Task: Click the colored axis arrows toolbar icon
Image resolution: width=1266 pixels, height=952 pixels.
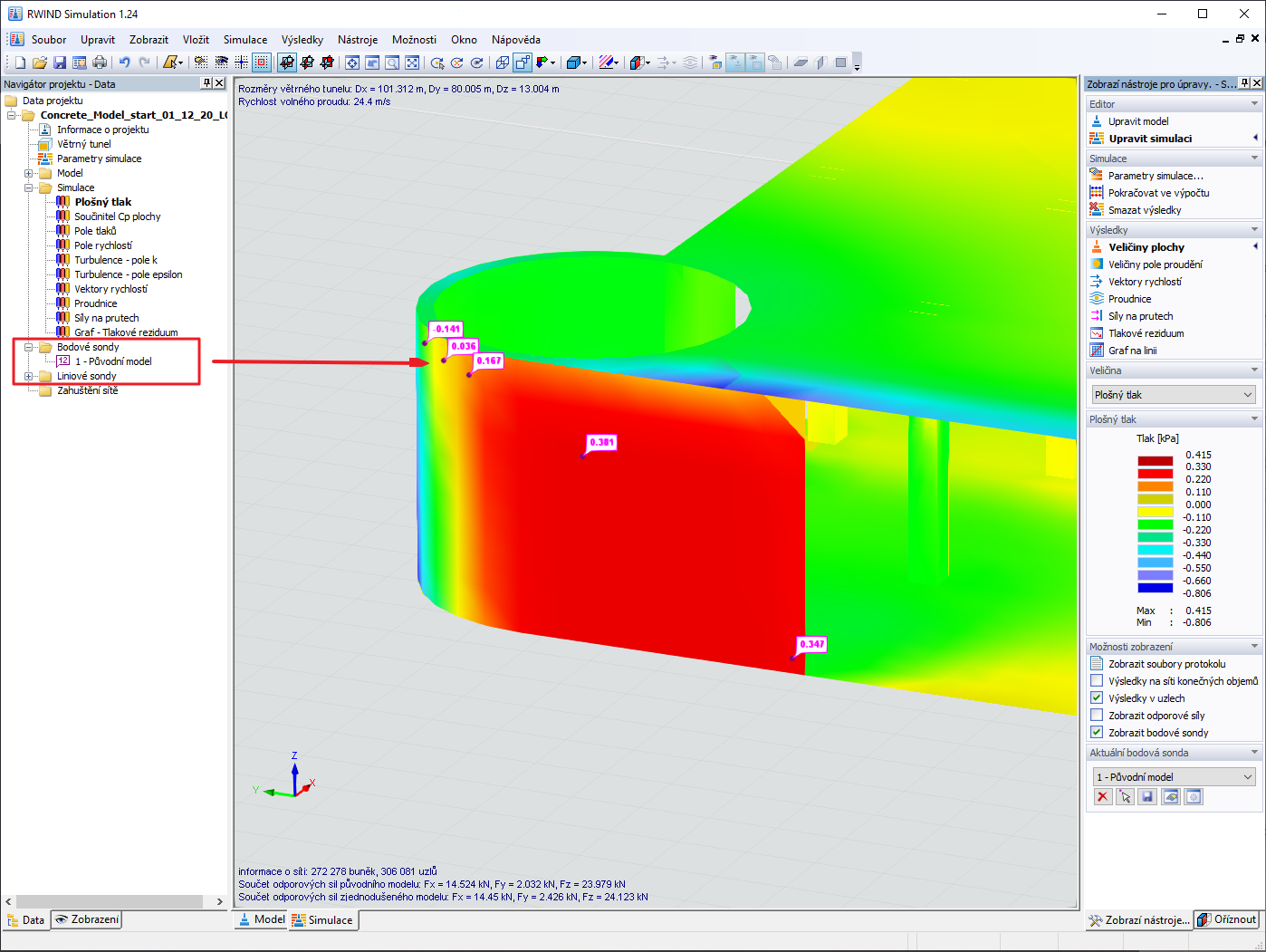Action: 543,63
